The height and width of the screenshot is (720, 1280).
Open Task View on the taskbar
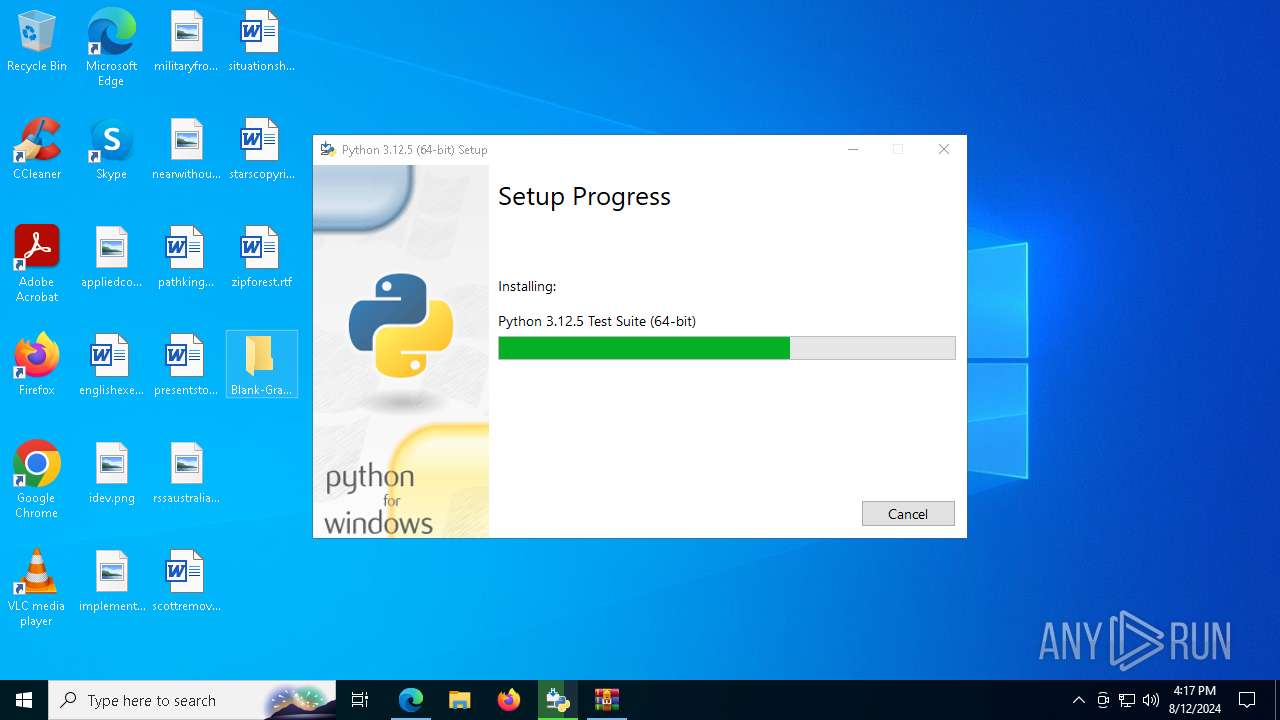[360, 700]
